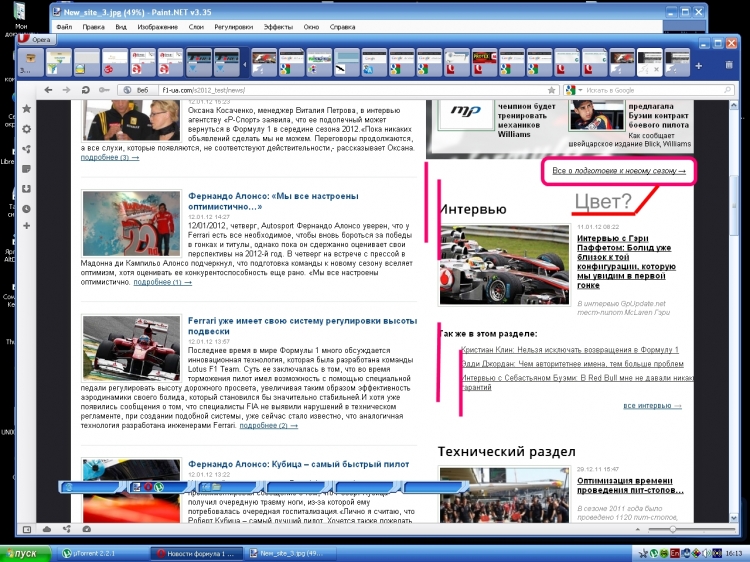Open Оптимизация времени проведения пит-стопов link
This screenshot has height=562, width=750.
click(x=630, y=485)
